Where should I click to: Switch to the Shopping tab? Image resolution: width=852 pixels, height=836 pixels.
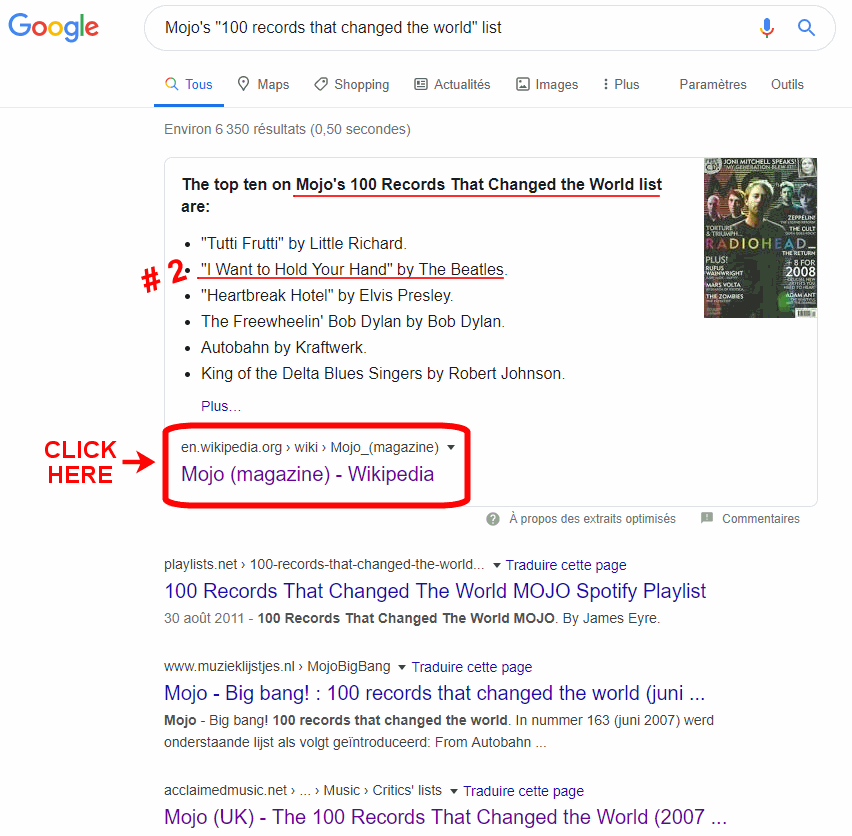click(352, 84)
